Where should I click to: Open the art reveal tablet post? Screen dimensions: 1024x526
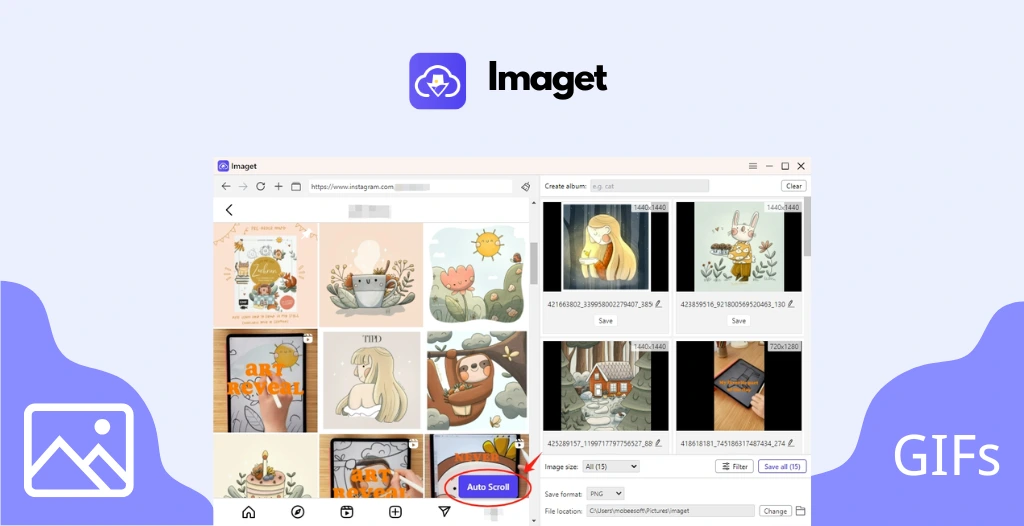tap(265, 380)
